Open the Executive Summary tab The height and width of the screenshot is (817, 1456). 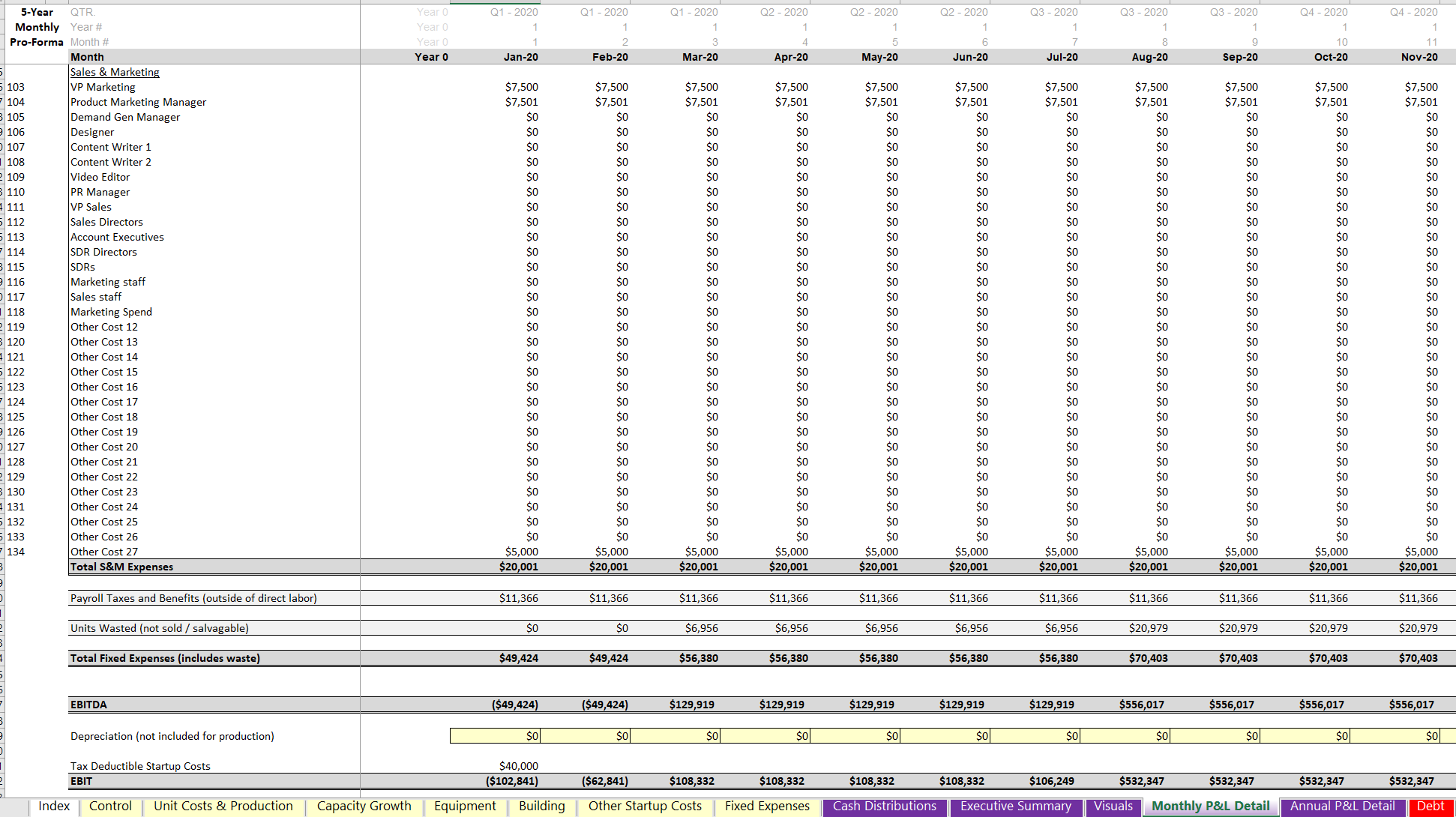click(1015, 807)
